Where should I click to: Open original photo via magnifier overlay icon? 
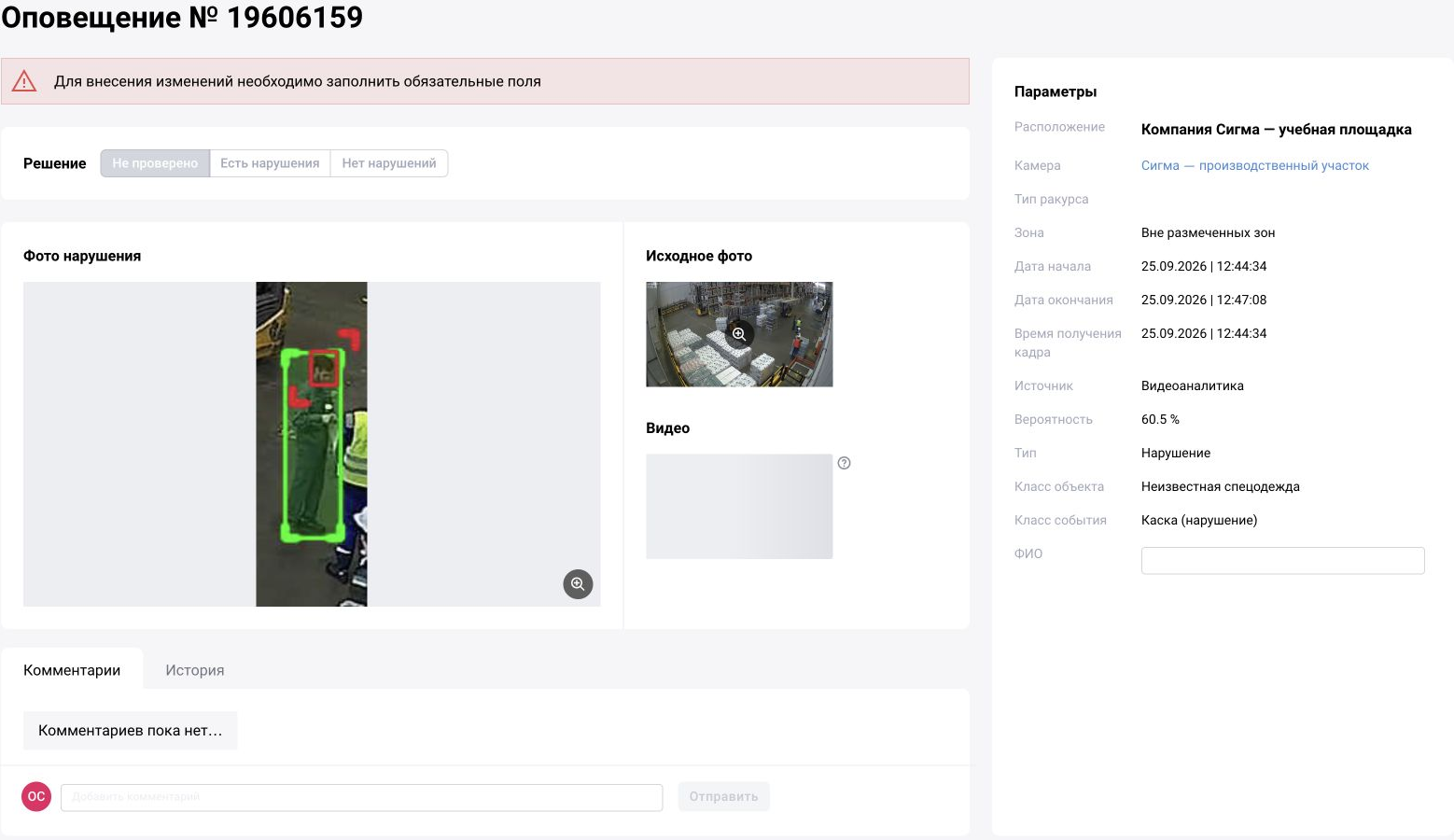pos(739,334)
